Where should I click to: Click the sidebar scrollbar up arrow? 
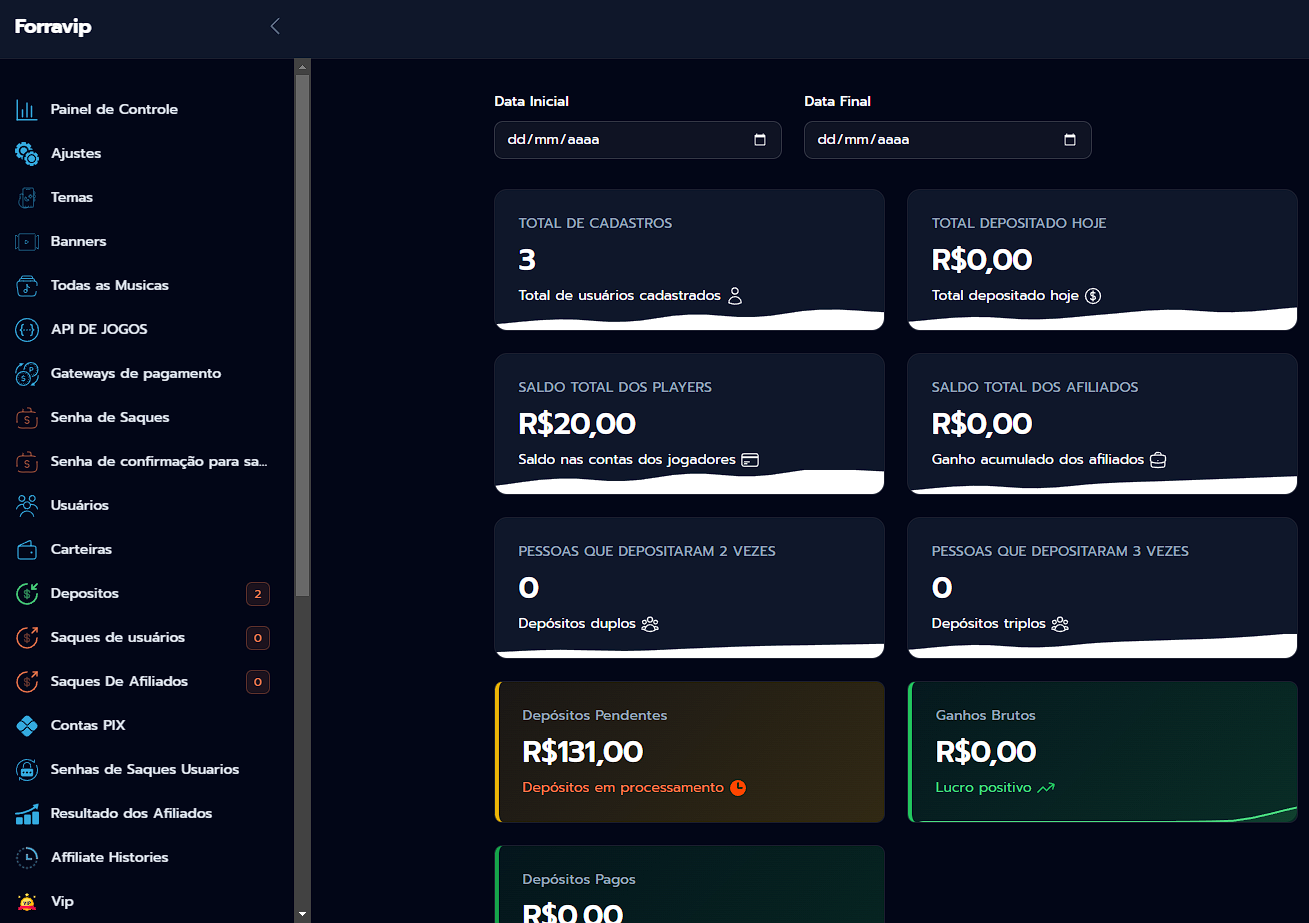pos(302,67)
